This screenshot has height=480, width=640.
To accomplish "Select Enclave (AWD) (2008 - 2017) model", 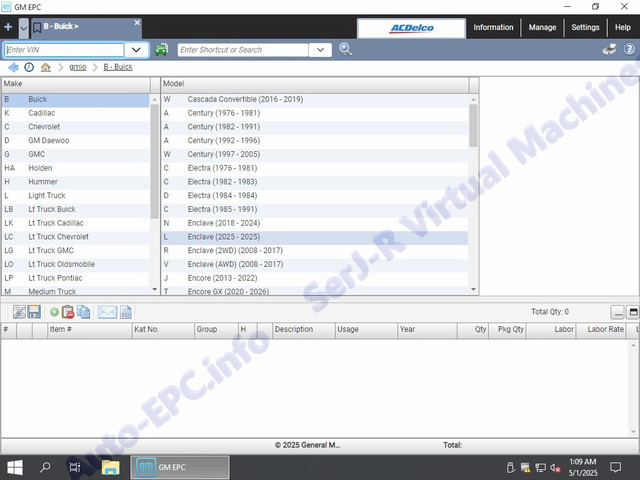I will (315, 264).
